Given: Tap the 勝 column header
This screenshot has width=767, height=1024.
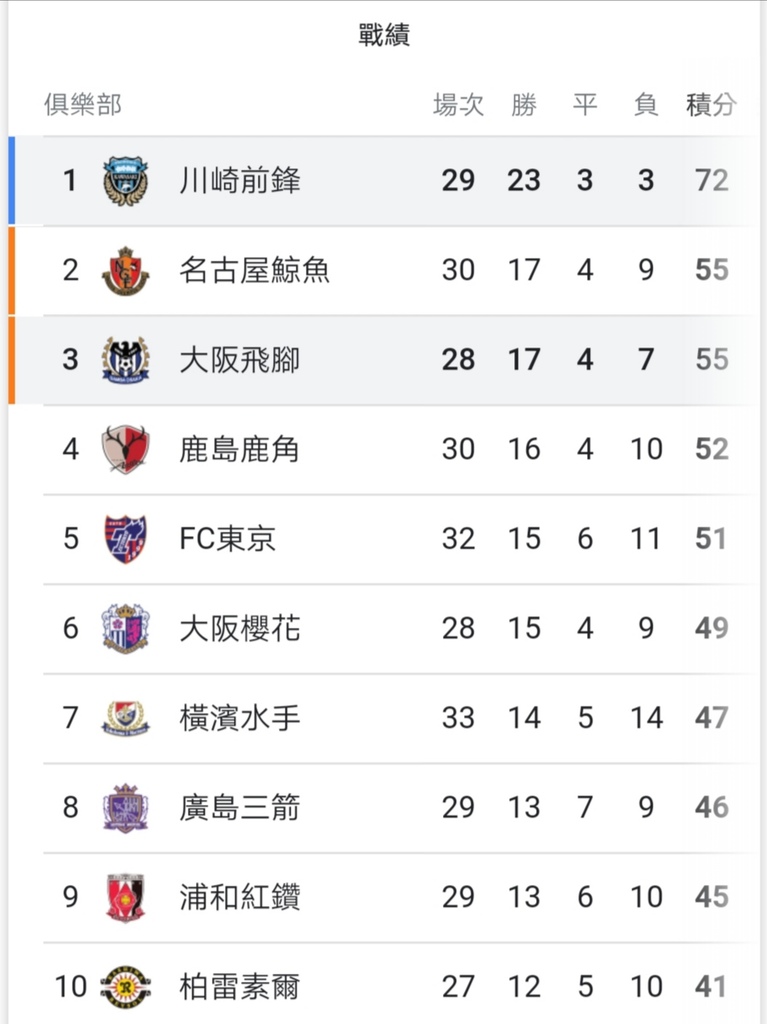Looking at the screenshot, I should pyautogui.click(x=524, y=104).
